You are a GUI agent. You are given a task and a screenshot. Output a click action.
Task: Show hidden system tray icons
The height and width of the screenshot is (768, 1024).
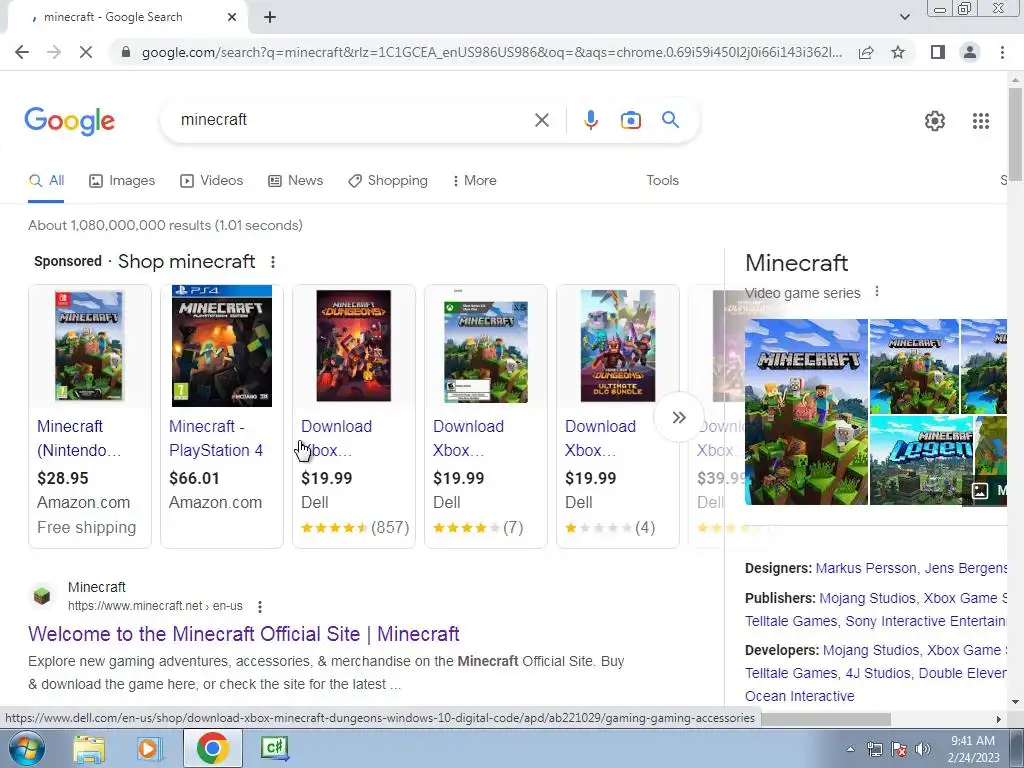click(850, 749)
